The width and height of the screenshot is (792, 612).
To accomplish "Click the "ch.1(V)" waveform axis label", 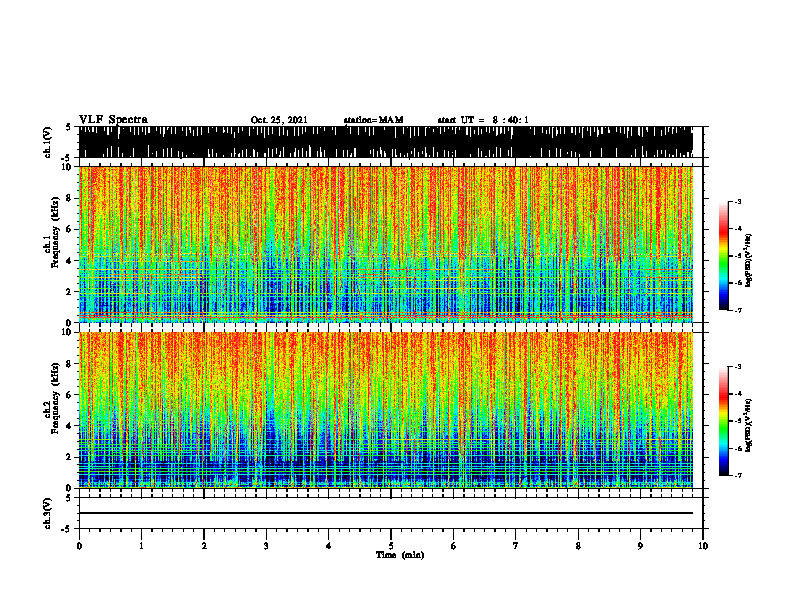I will 48,142.
